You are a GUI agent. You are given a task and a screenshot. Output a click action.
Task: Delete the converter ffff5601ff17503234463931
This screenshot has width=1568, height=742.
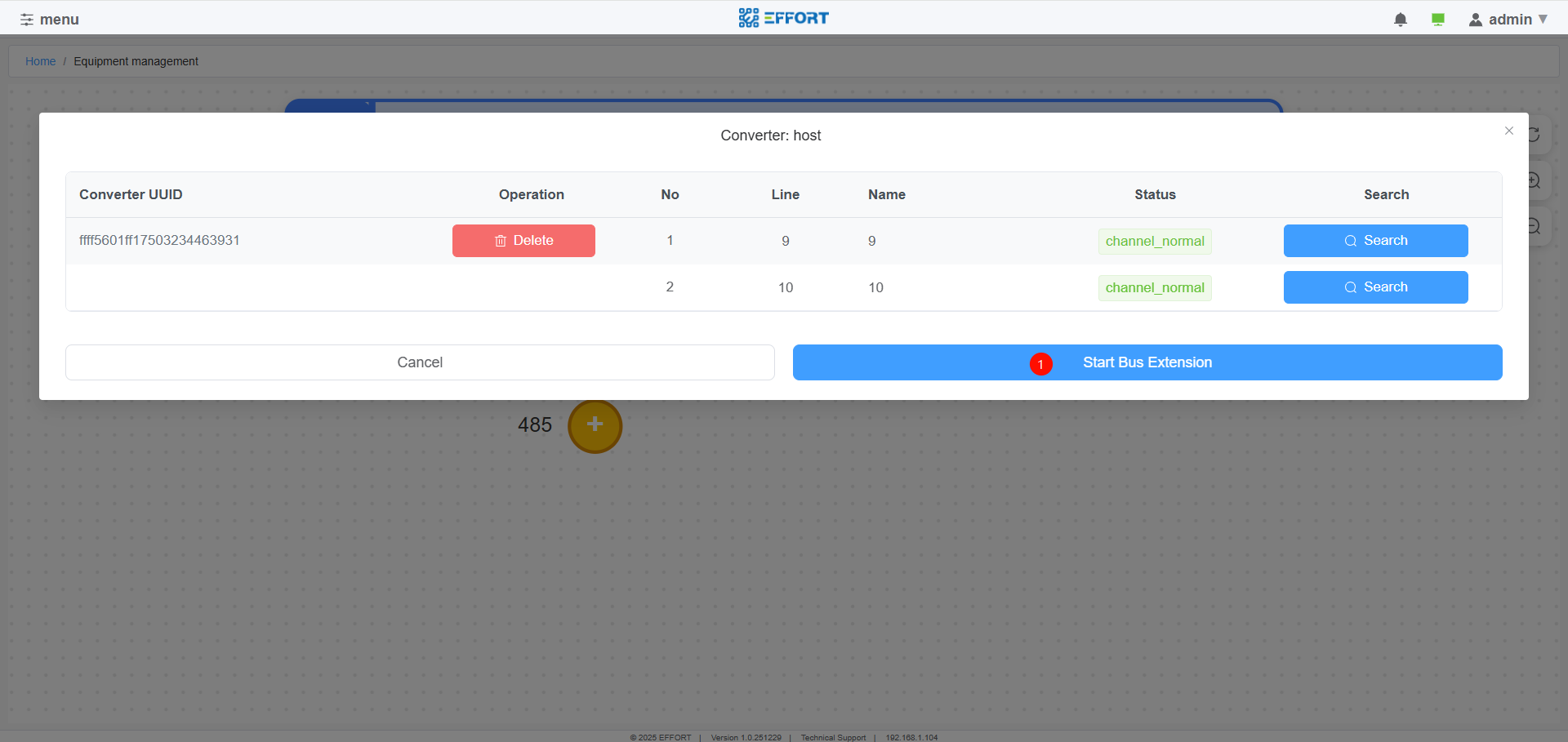pyautogui.click(x=523, y=241)
